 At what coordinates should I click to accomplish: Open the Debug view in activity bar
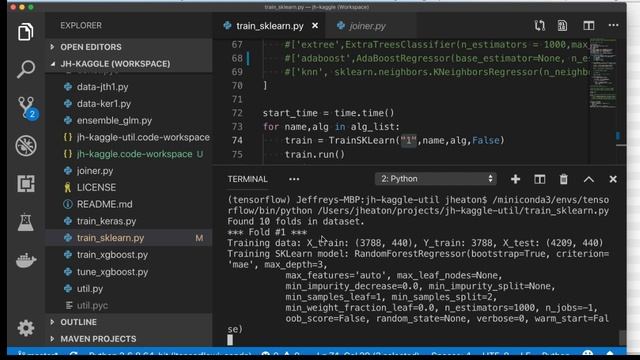click(x=26, y=146)
